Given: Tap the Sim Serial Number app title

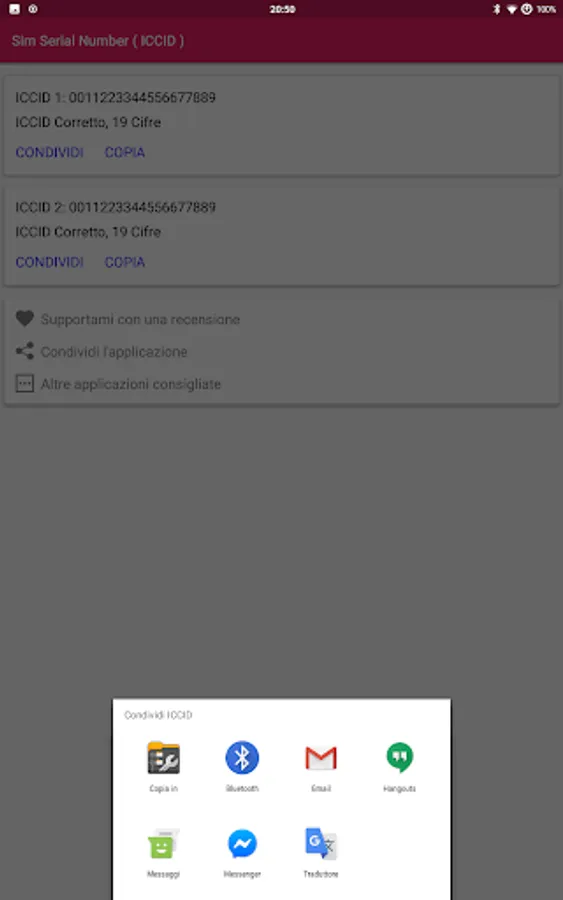Looking at the screenshot, I should [x=98, y=41].
